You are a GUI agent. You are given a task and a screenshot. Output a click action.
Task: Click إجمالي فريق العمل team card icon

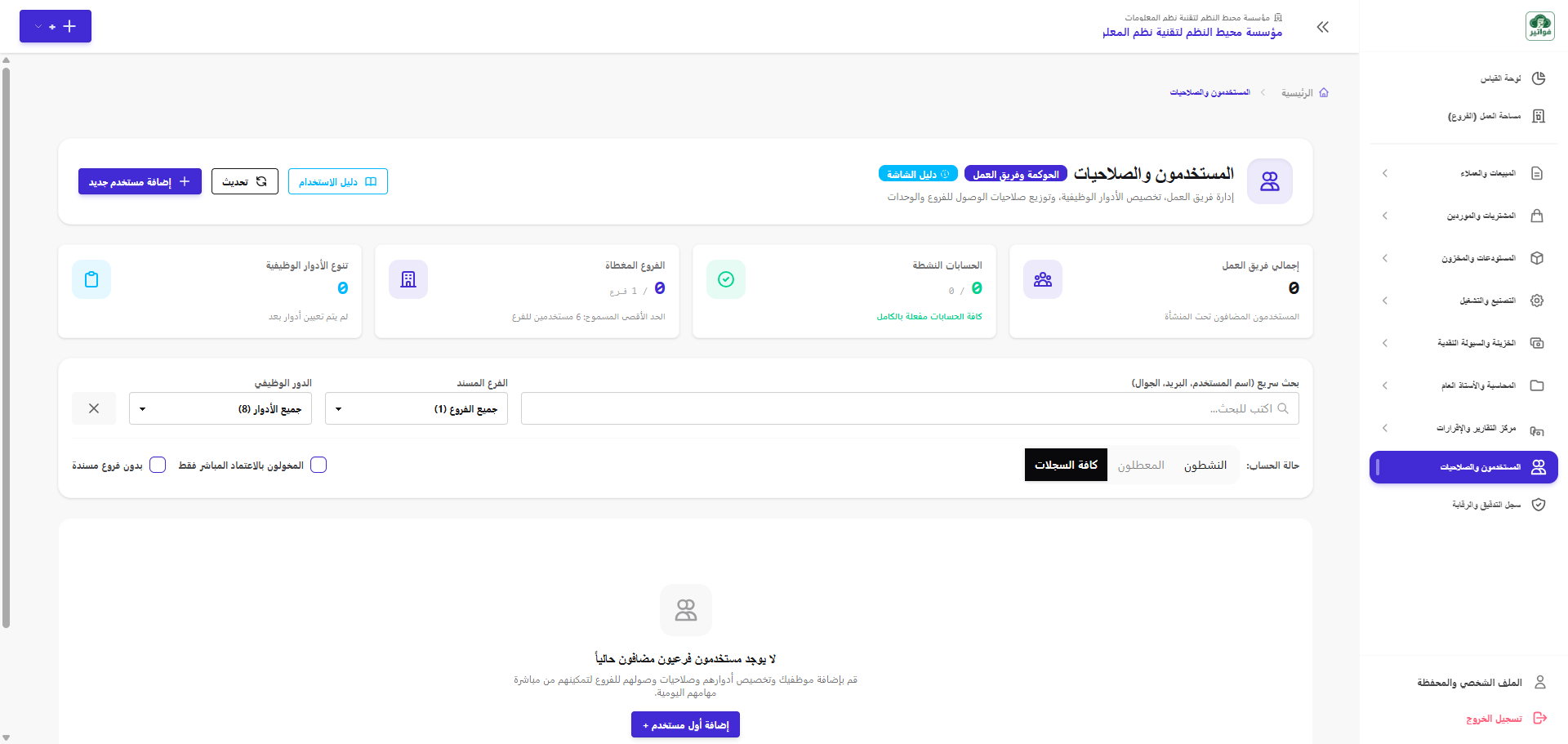point(1043,279)
